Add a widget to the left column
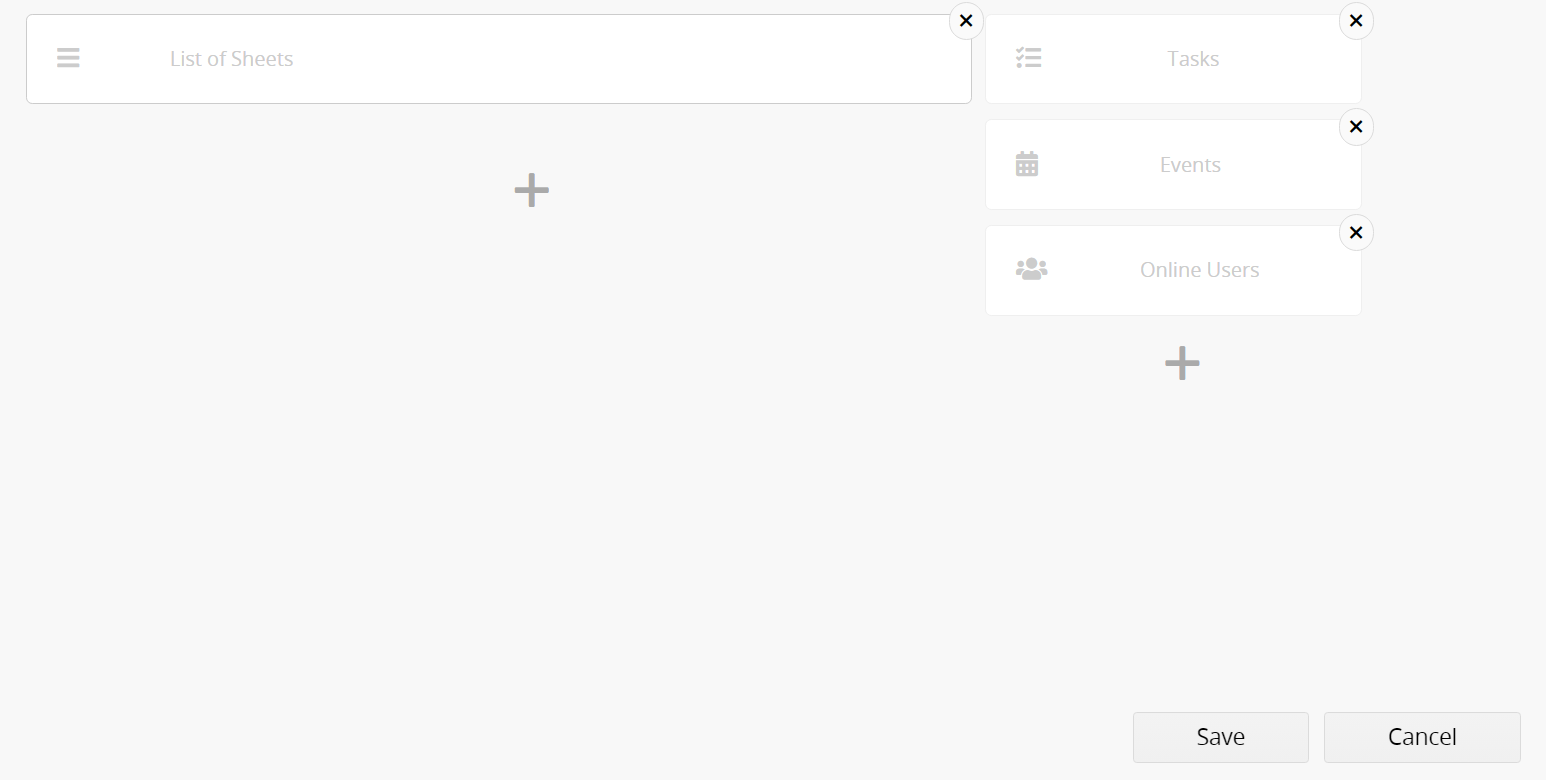 click(532, 189)
